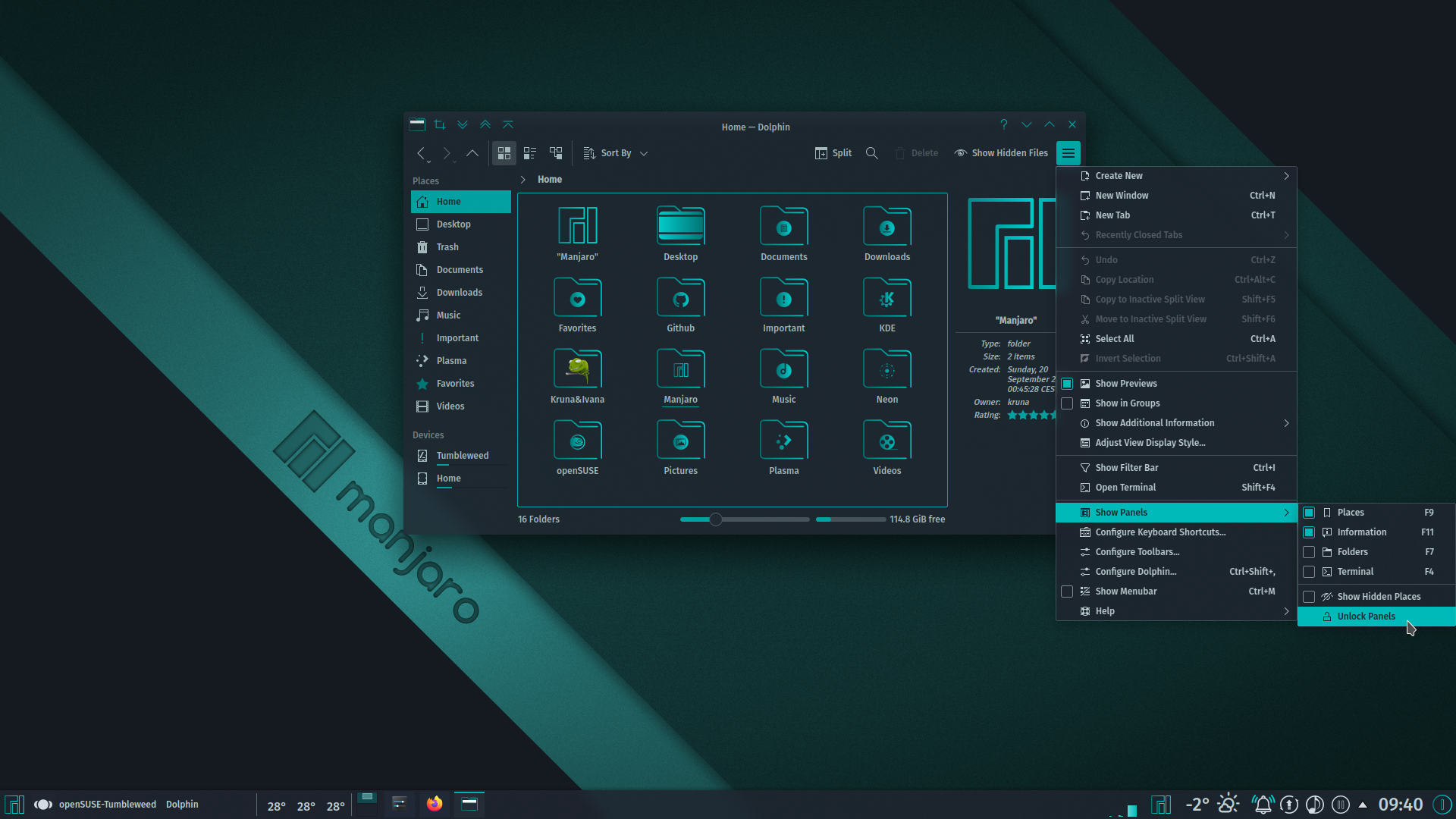Switch to Compact view mode
The height and width of the screenshot is (819, 1456).
coord(530,153)
